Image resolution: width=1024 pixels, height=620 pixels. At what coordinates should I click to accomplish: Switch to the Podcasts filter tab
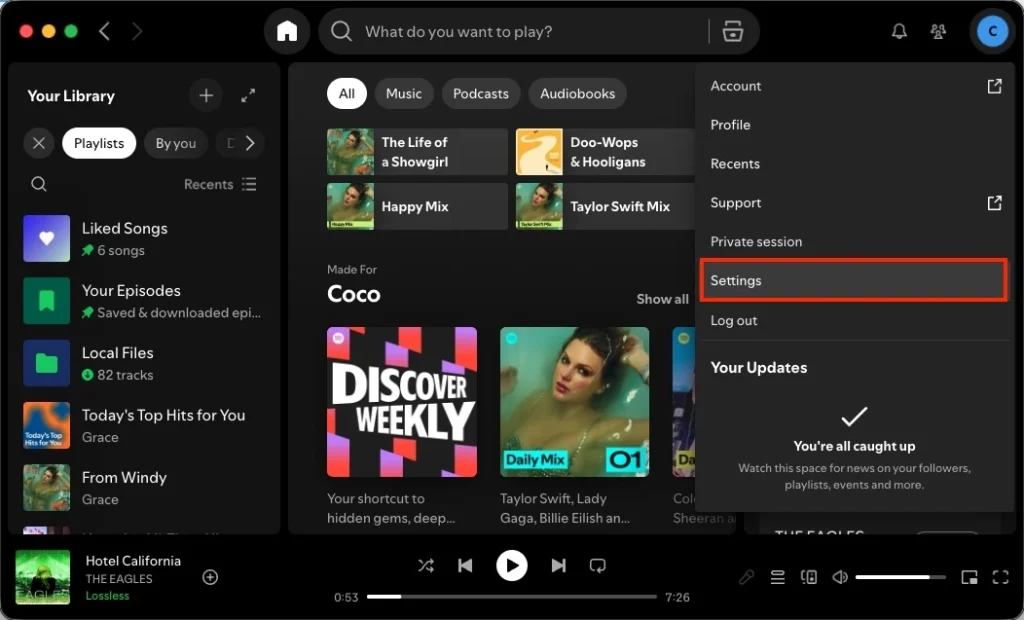click(x=480, y=93)
